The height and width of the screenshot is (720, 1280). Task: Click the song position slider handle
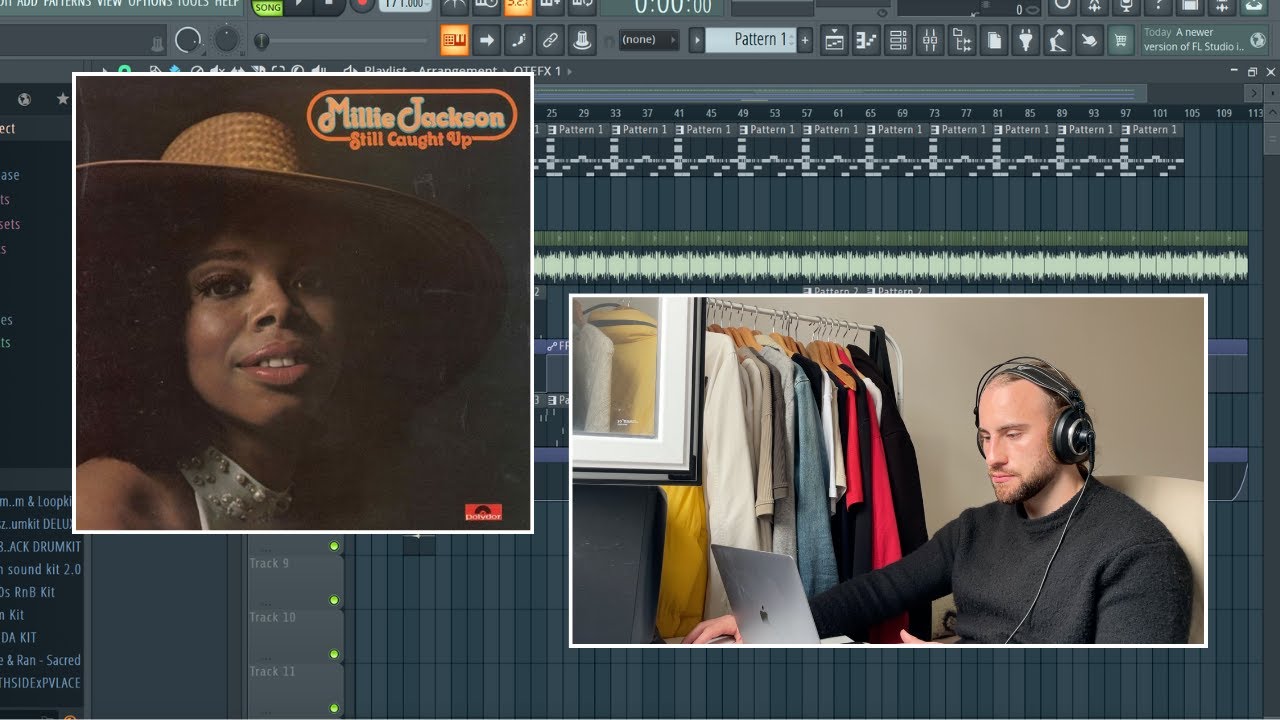pos(261,41)
